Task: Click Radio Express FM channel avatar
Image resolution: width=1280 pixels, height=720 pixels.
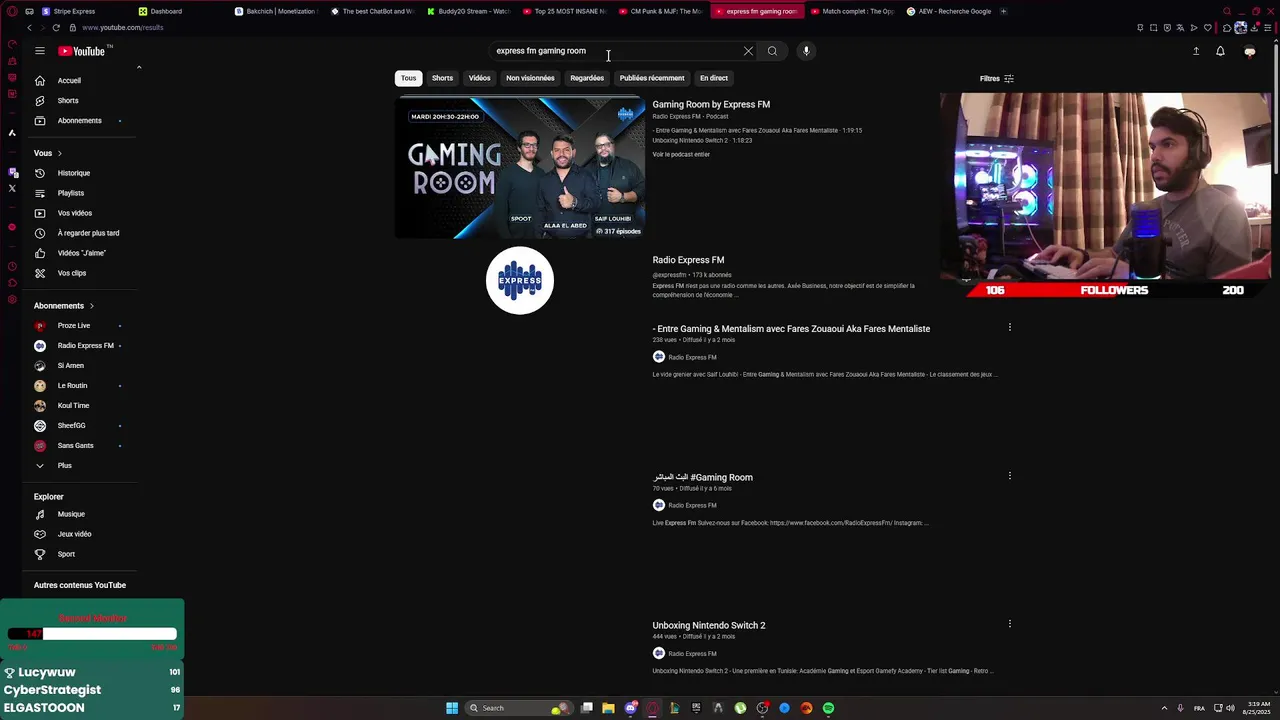Action: tap(520, 280)
